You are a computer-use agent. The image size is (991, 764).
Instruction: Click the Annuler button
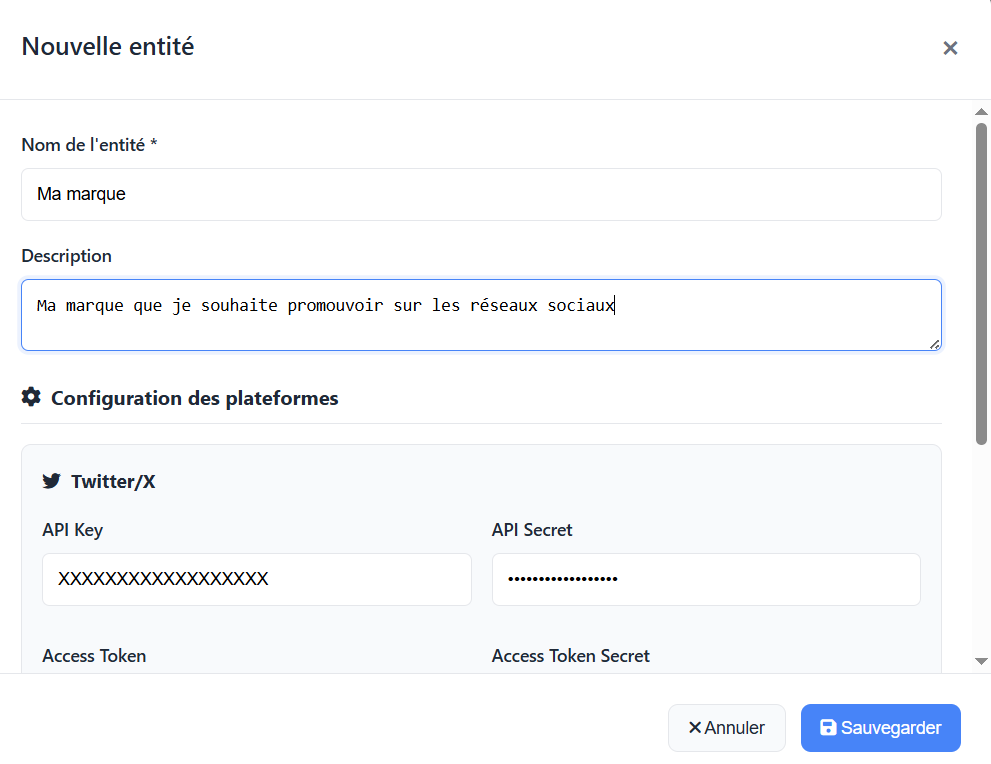(726, 728)
